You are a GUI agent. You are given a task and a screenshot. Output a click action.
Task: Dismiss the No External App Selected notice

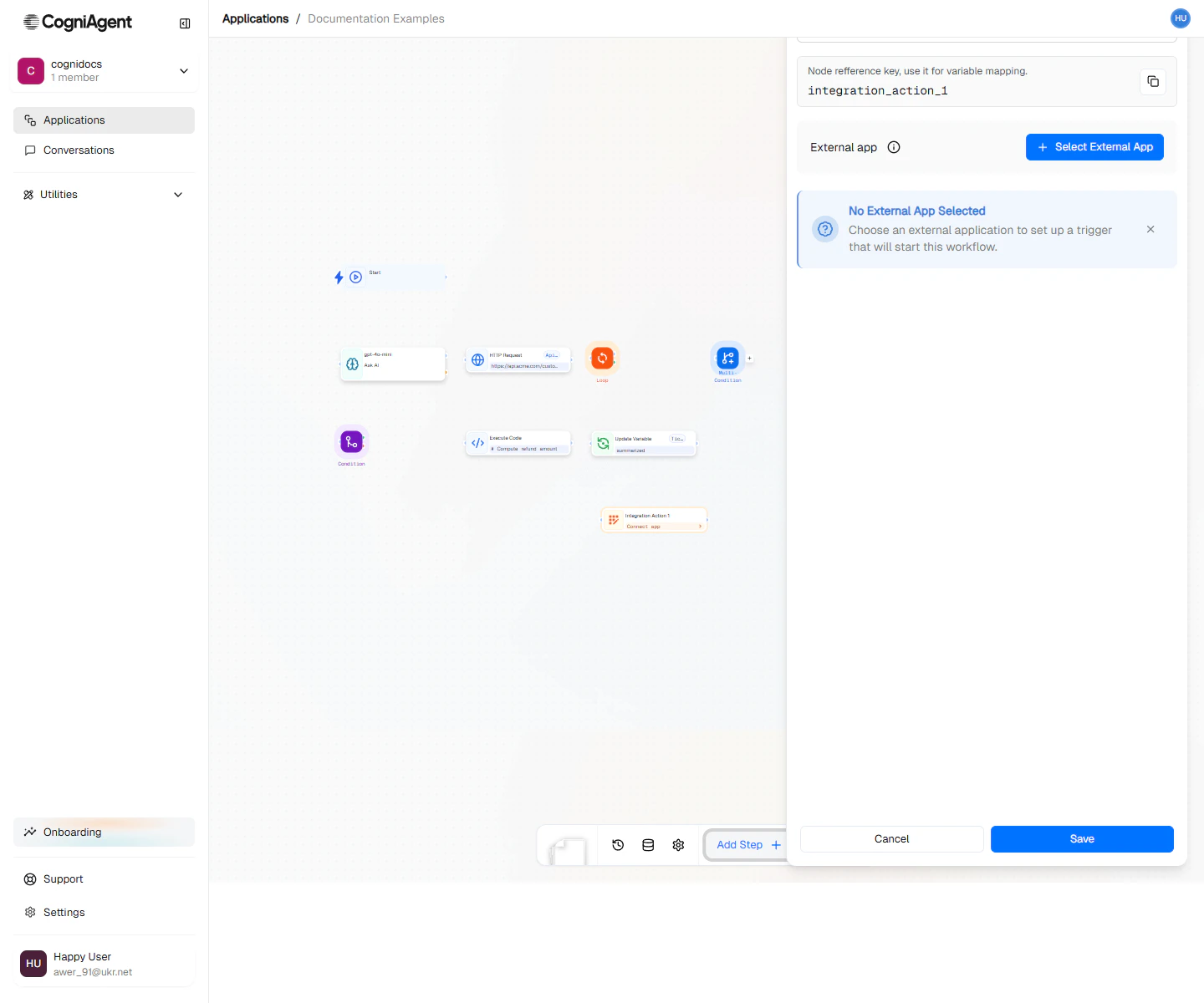click(x=1150, y=229)
